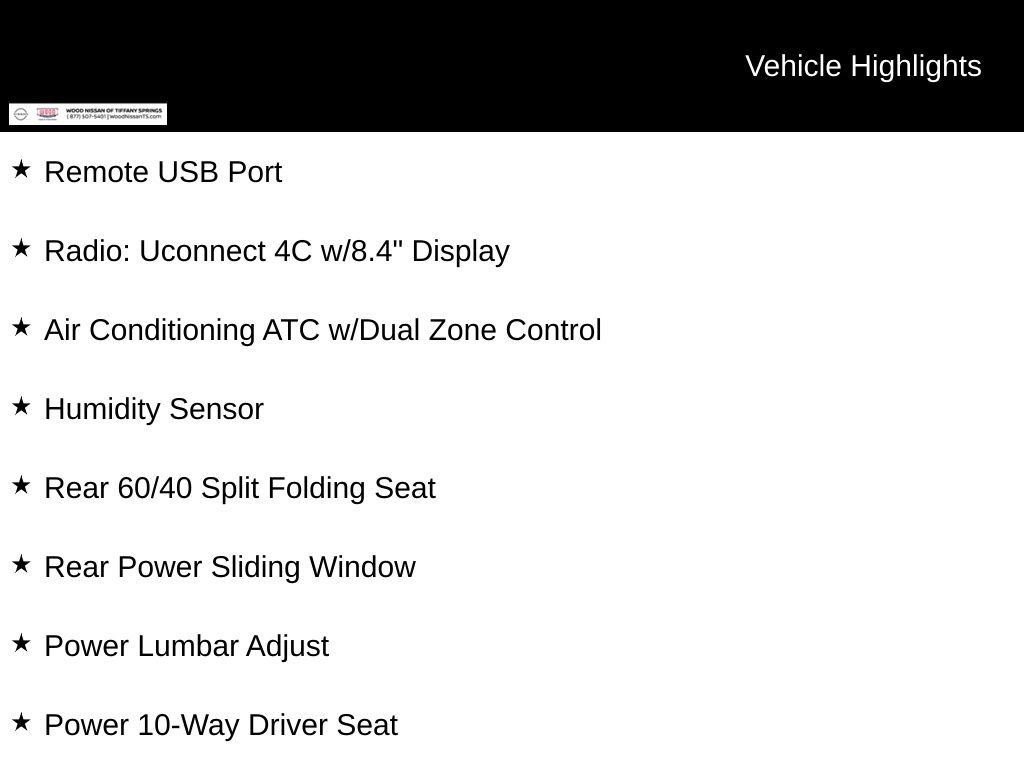Click the star beside Rear 60/40 Split Folding Seat
1024x768 pixels.
point(21,486)
